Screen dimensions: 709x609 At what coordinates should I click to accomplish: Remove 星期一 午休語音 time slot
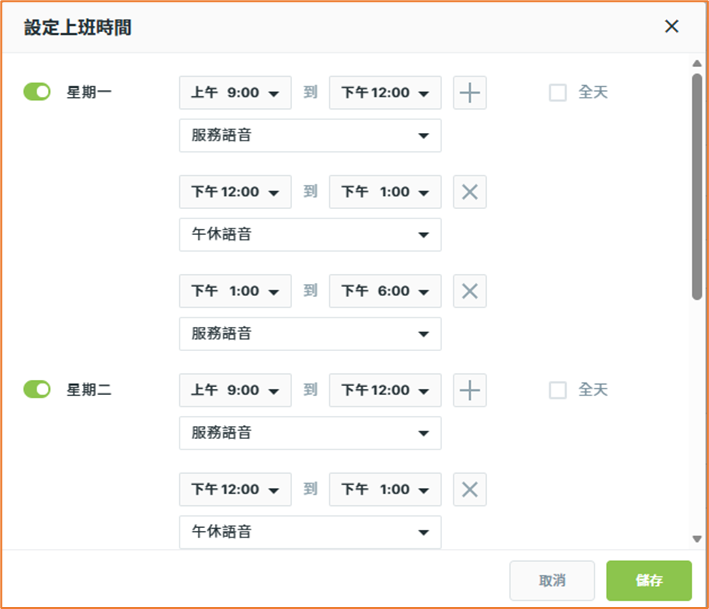[470, 192]
